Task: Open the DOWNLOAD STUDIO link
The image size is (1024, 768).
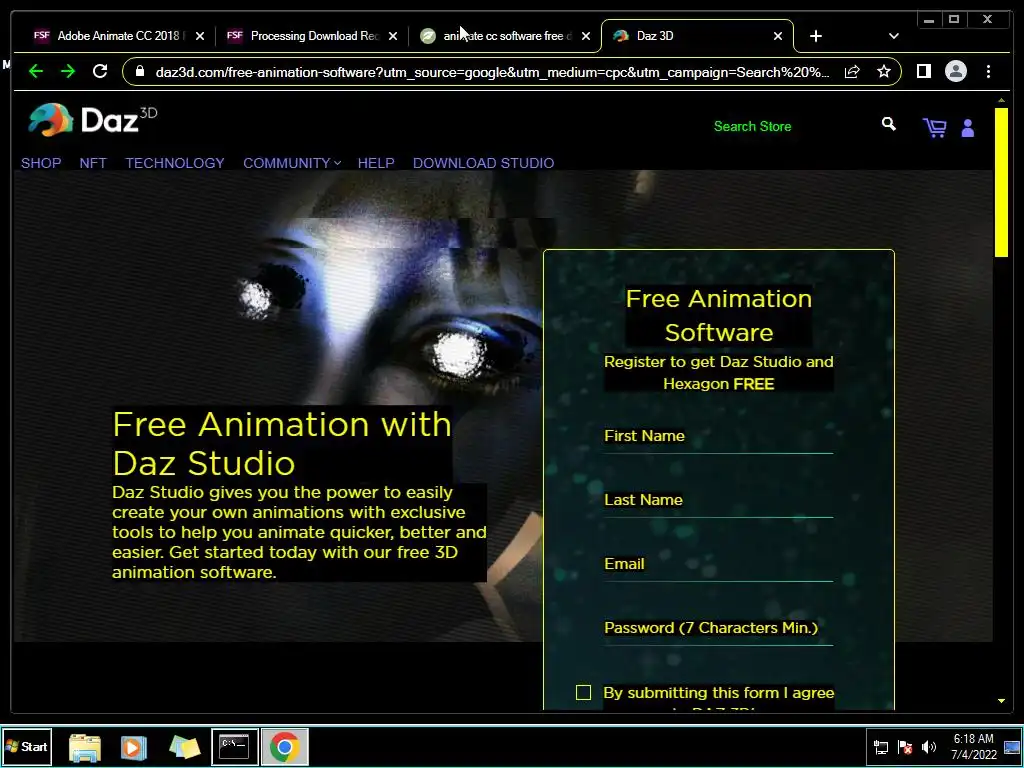Action: tap(483, 163)
